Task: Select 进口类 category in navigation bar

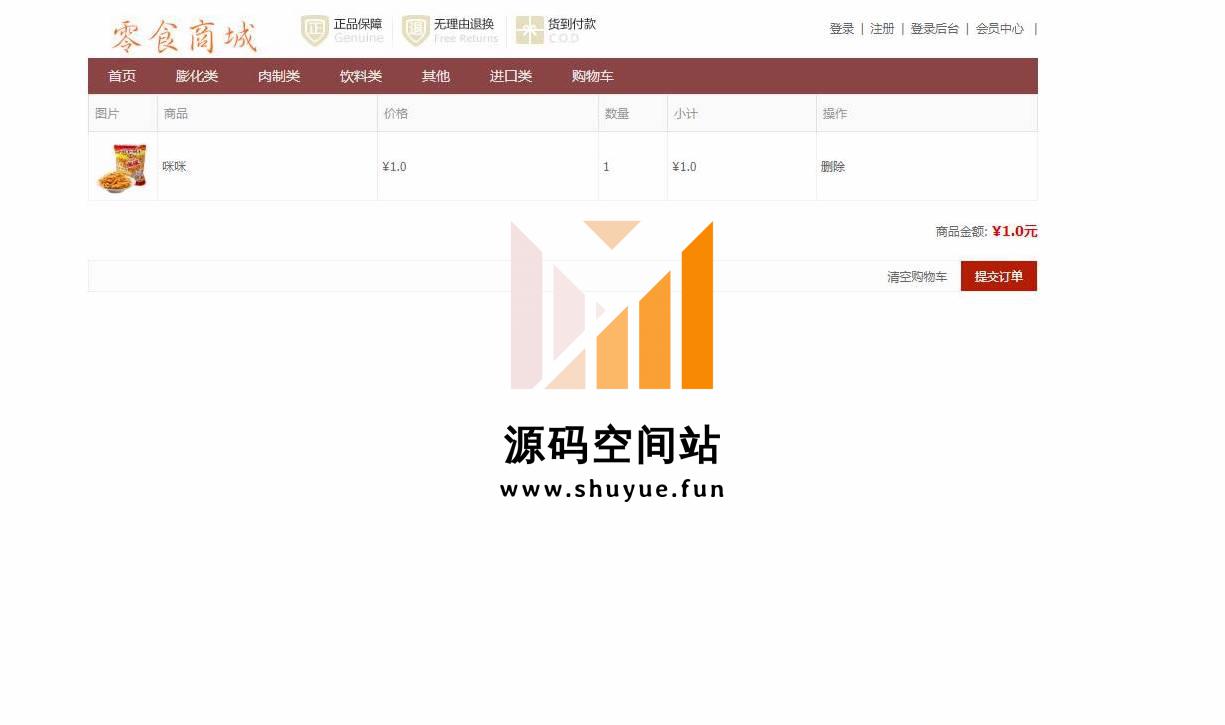Action: pos(511,76)
